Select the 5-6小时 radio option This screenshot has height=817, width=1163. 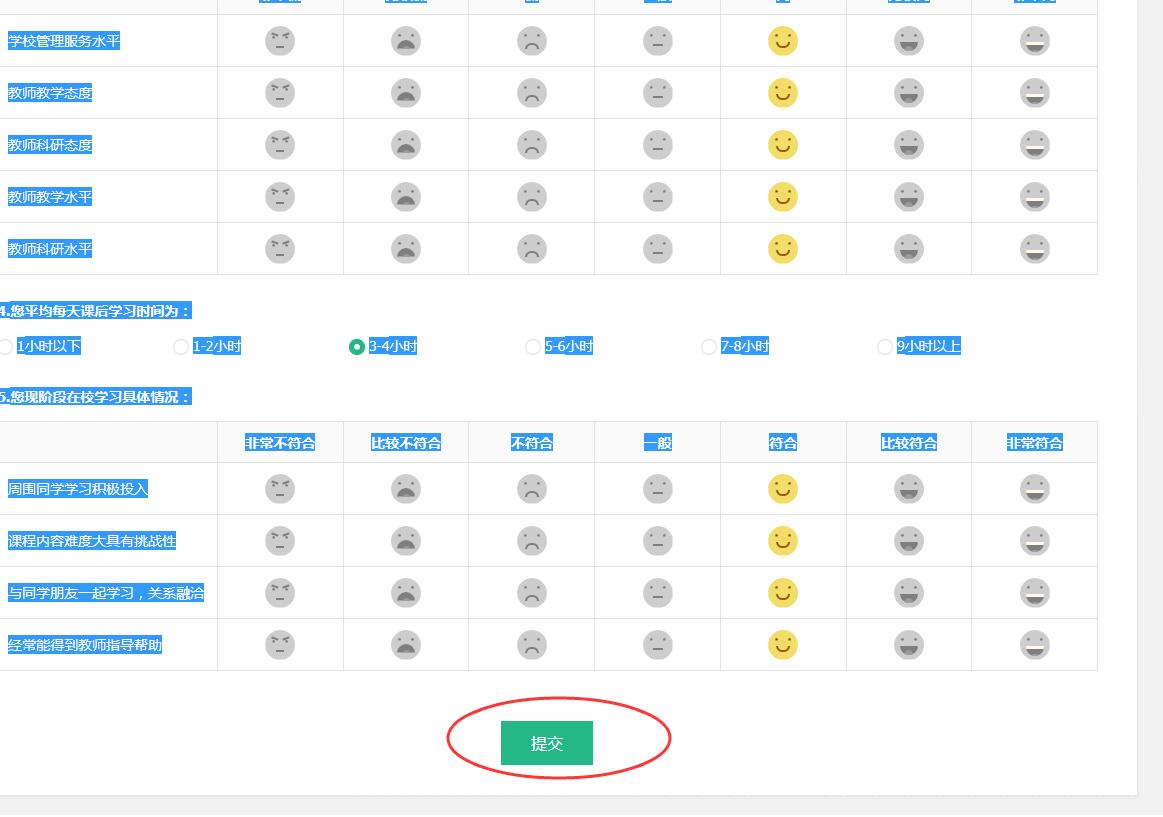click(533, 347)
